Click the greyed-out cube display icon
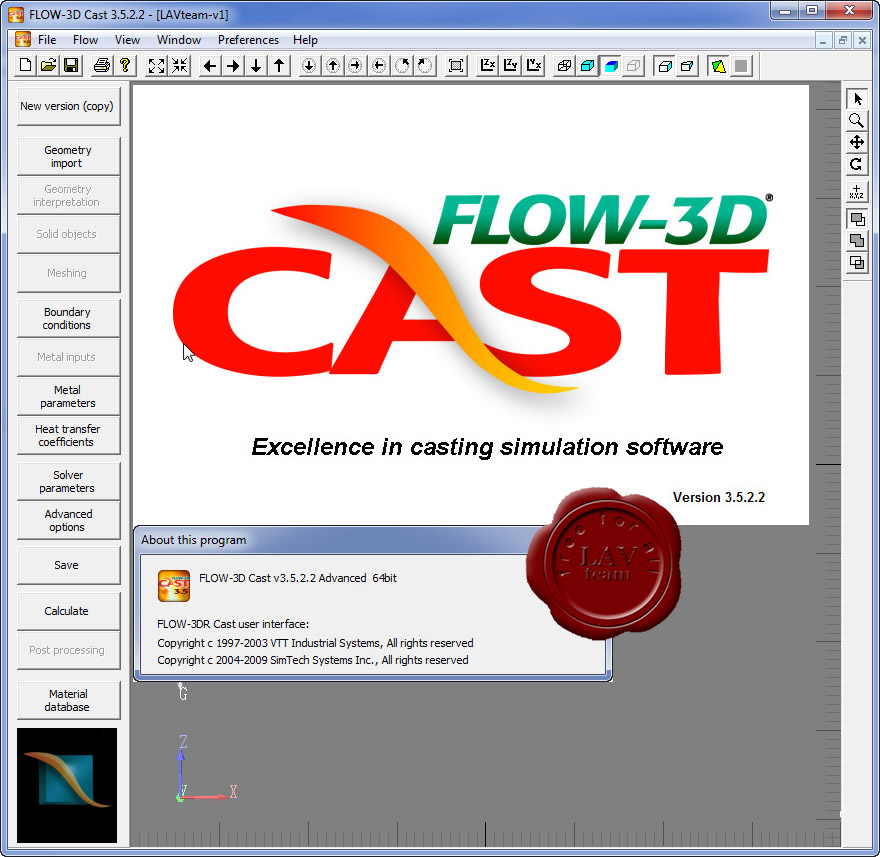Image resolution: width=880 pixels, height=857 pixels. click(634, 66)
